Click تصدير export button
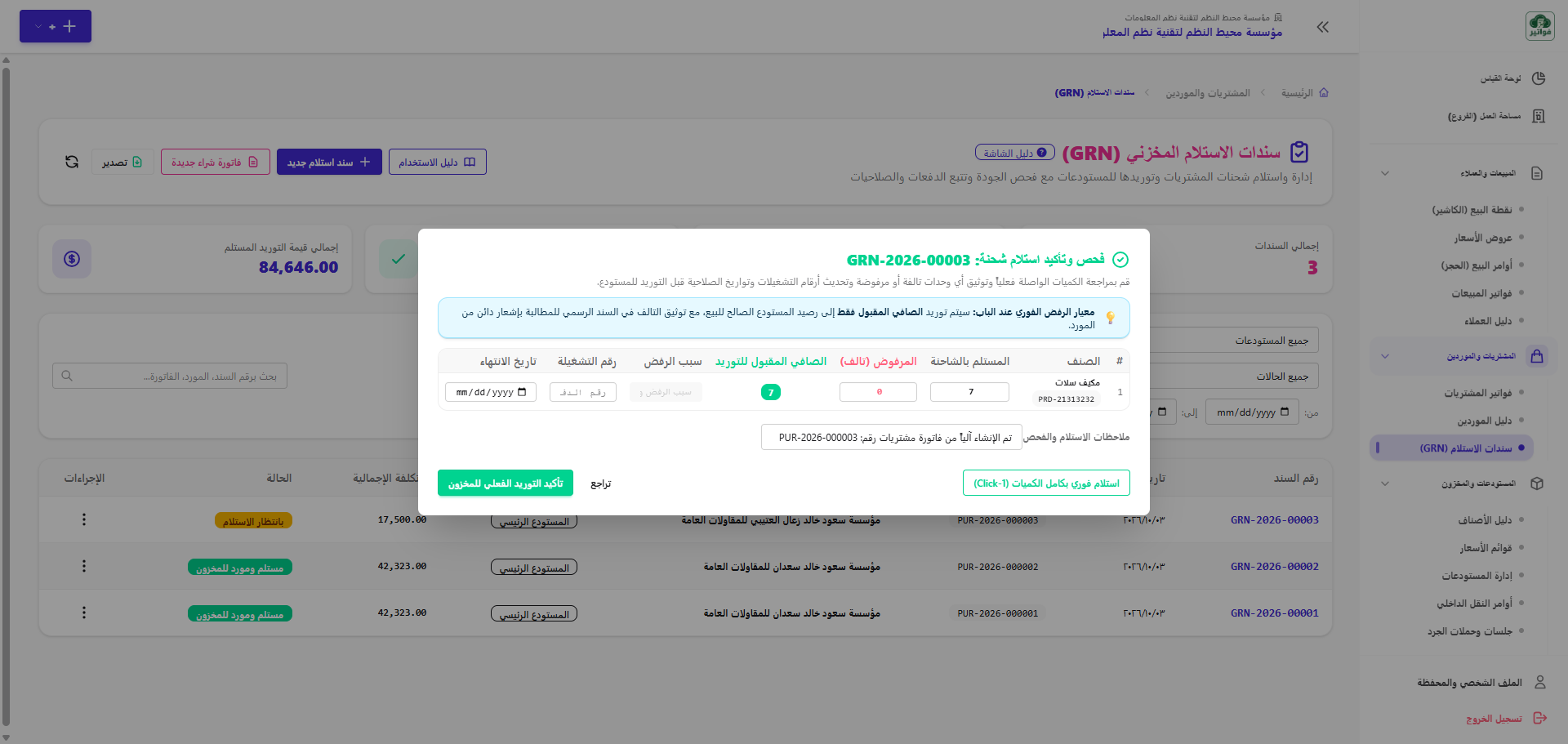This screenshot has height=744, width=1568. pos(122,162)
